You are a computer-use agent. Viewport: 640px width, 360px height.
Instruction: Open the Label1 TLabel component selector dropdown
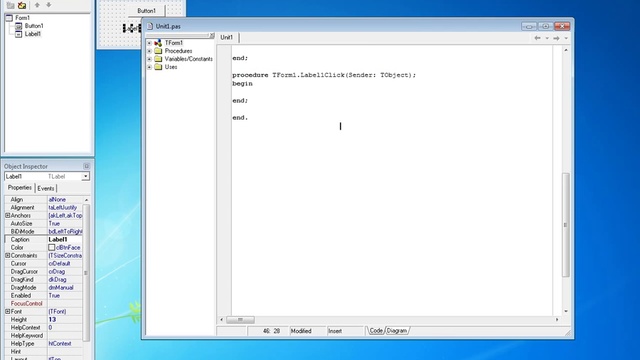coord(85,176)
